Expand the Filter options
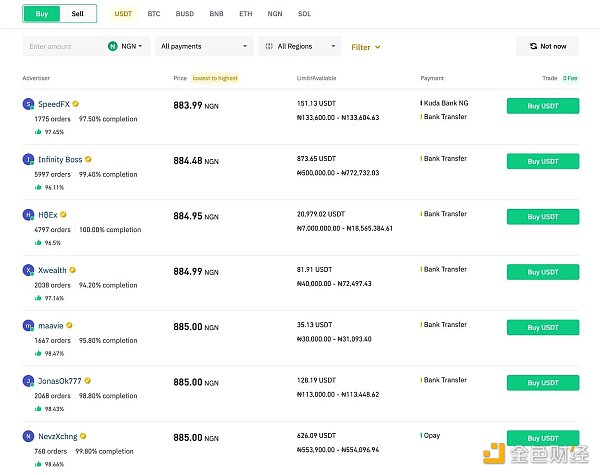Screen dimensions: 600x475 click(x=365, y=47)
